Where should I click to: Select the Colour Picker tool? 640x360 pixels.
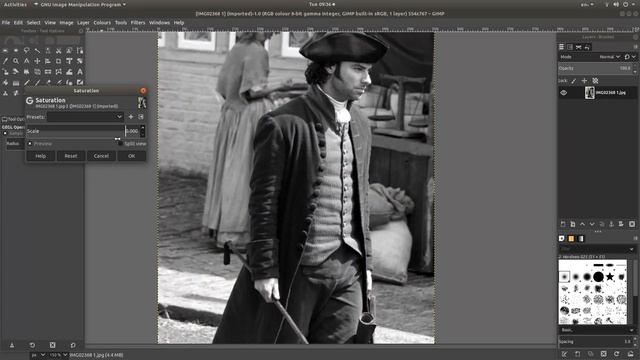[x=5, y=61]
